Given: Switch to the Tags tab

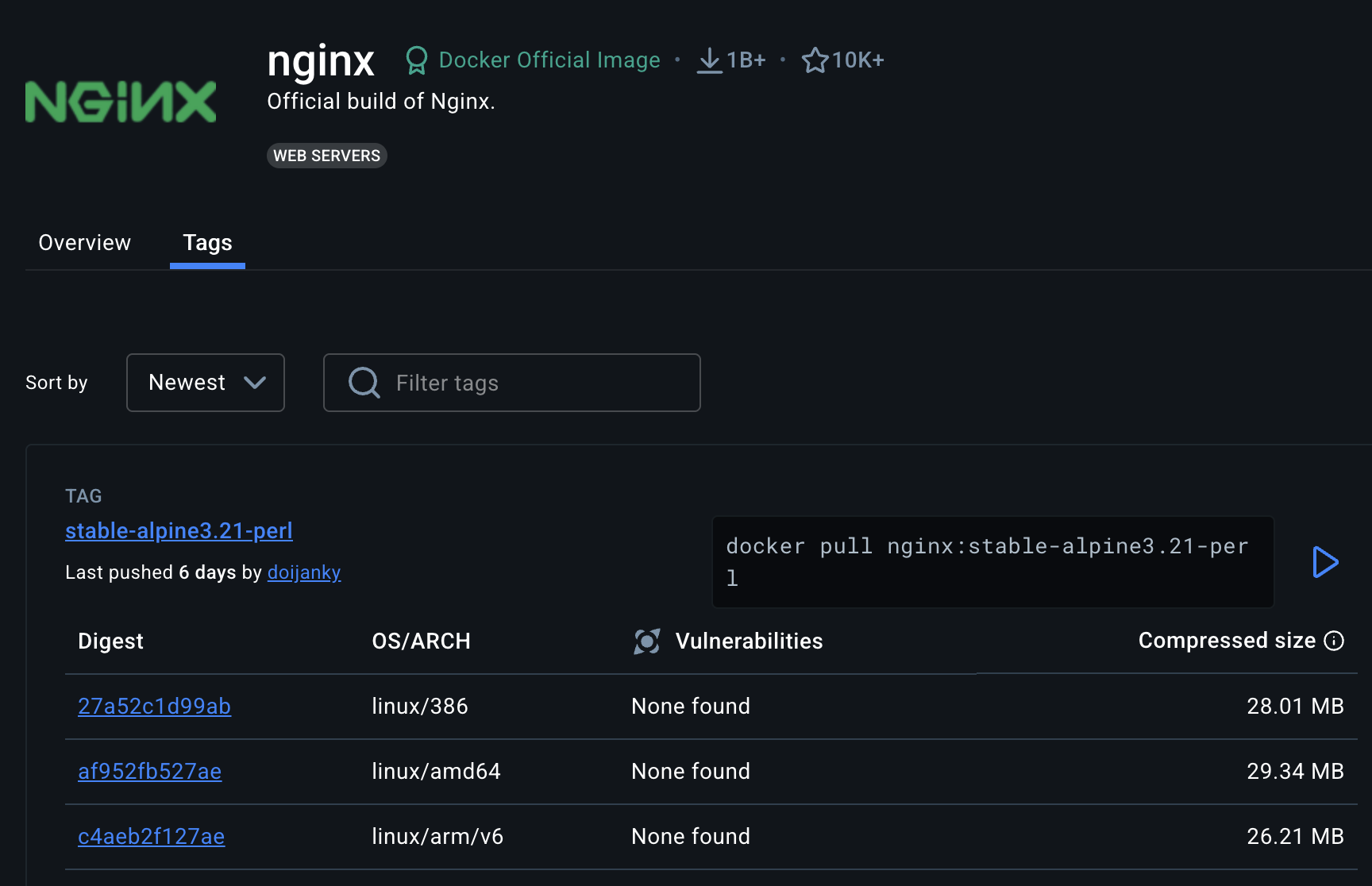Looking at the screenshot, I should point(207,243).
